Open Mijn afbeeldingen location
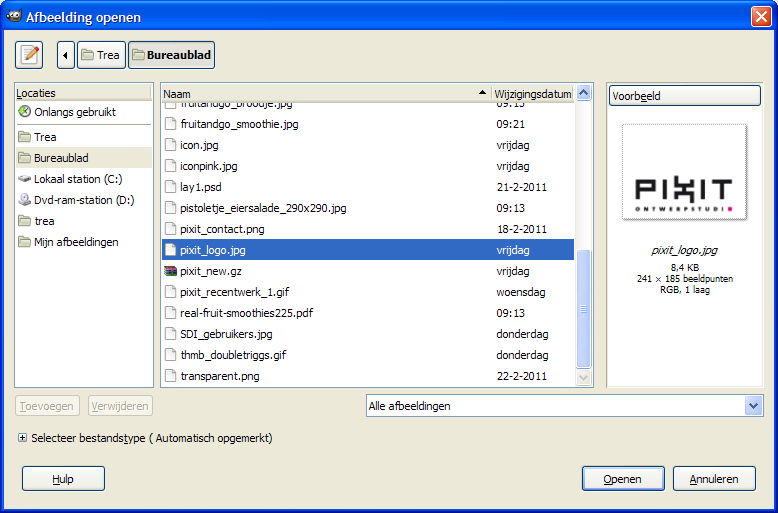Viewport: 778px width, 513px height. pos(84,242)
